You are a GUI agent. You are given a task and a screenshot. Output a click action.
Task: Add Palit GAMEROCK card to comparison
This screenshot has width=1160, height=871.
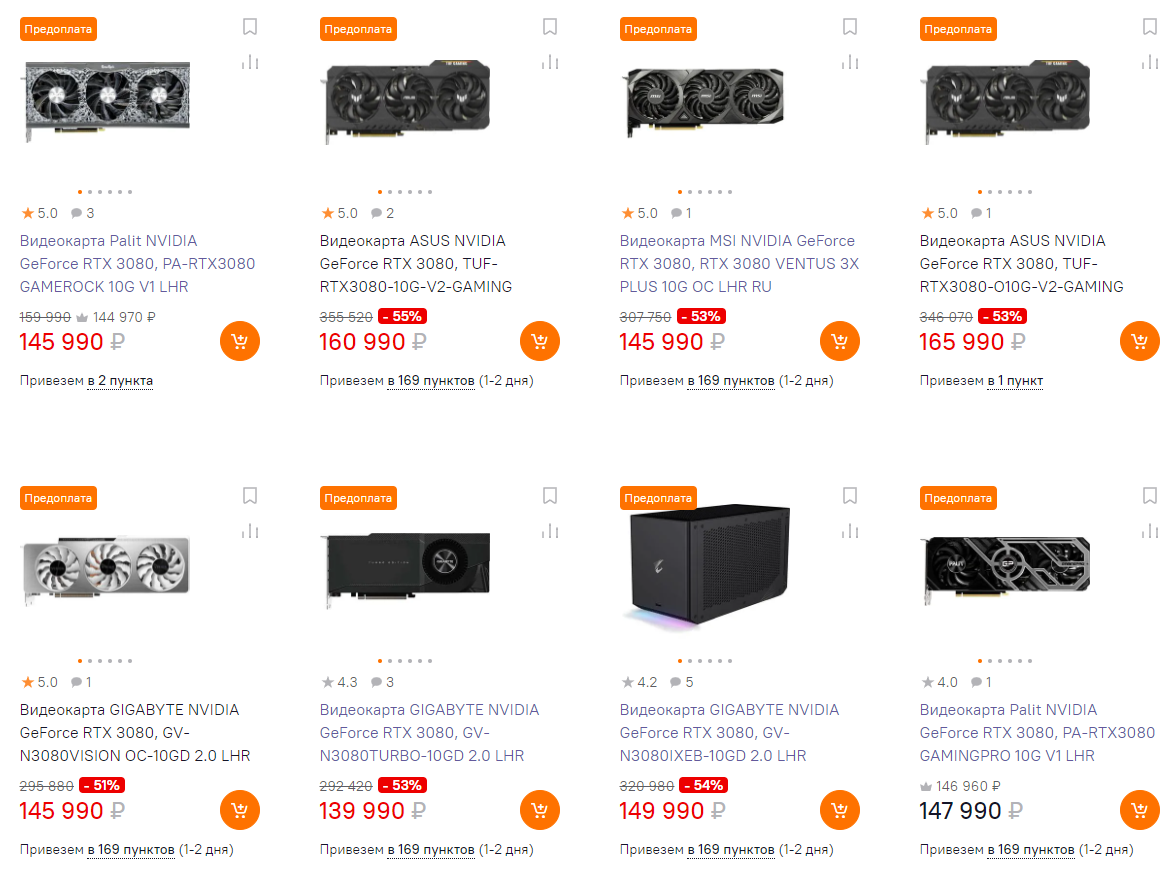[x=250, y=62]
